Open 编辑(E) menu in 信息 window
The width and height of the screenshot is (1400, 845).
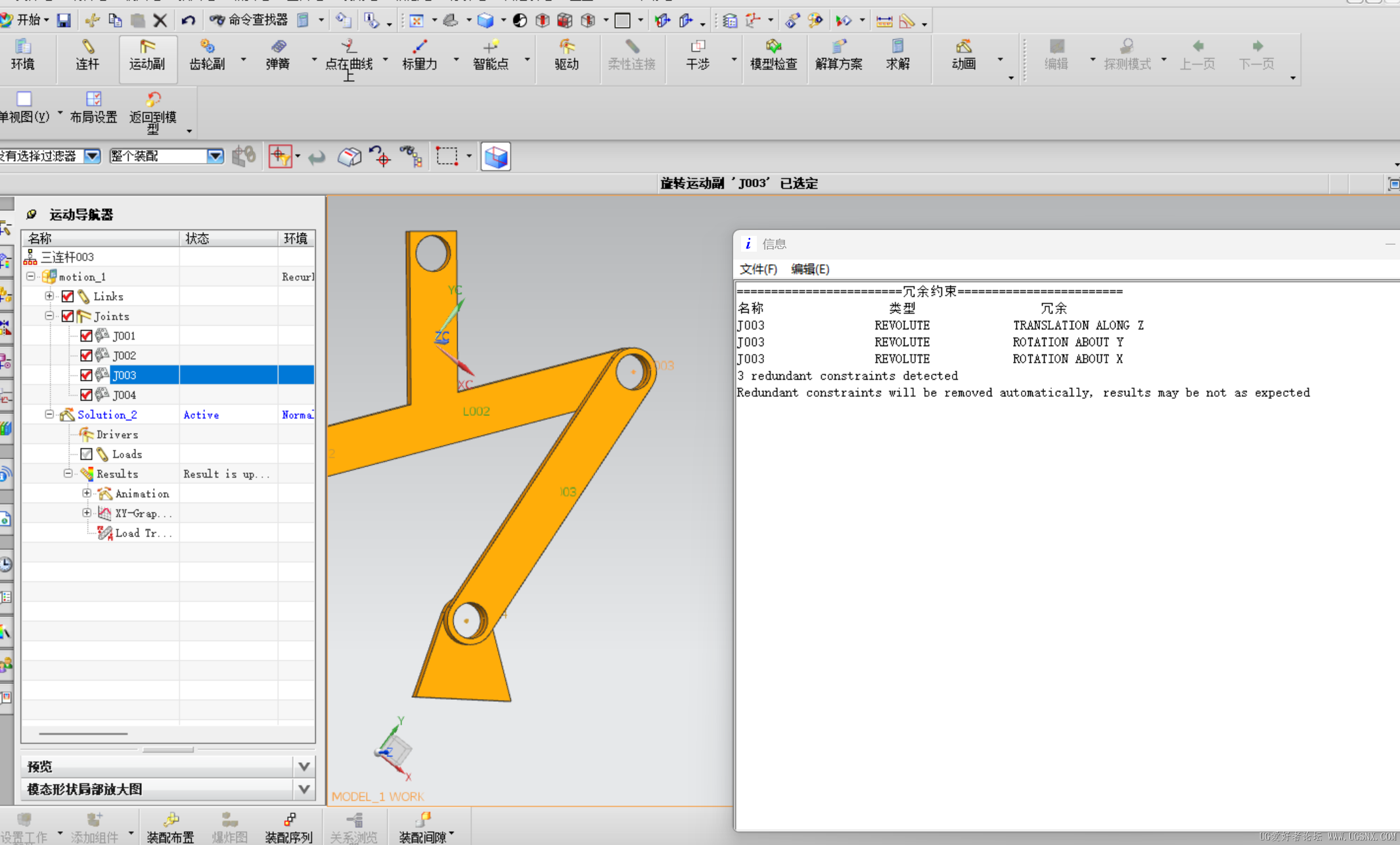tap(810, 269)
